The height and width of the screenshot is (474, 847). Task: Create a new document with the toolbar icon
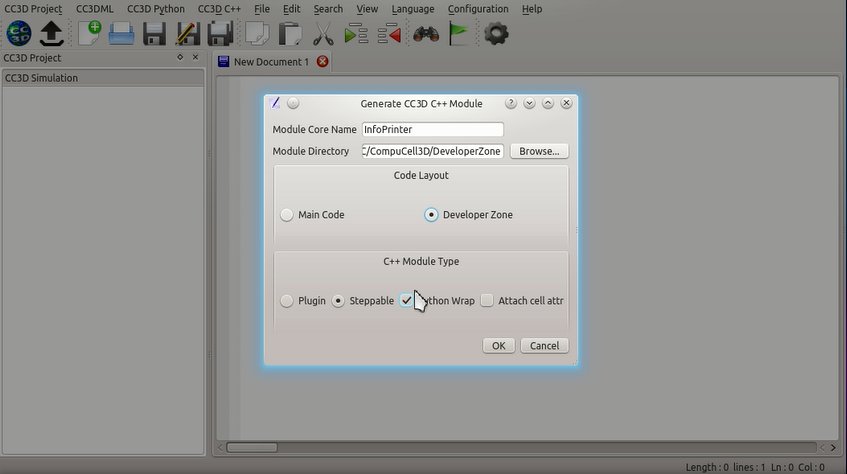pos(89,34)
